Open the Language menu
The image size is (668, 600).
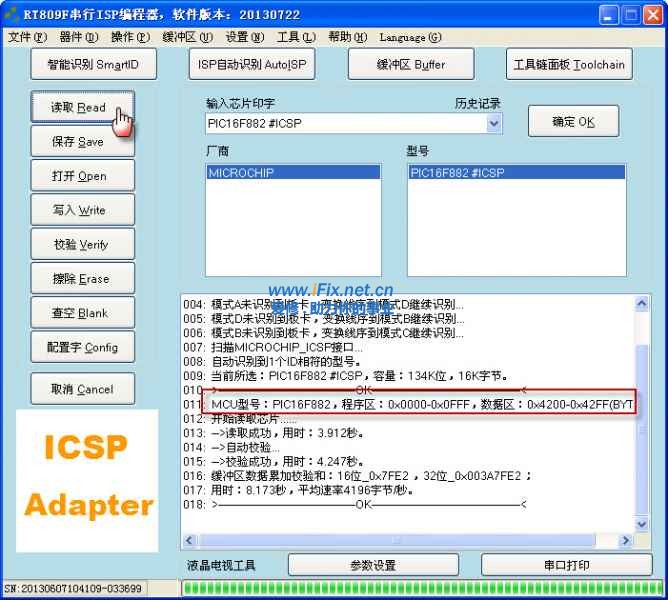(410, 37)
